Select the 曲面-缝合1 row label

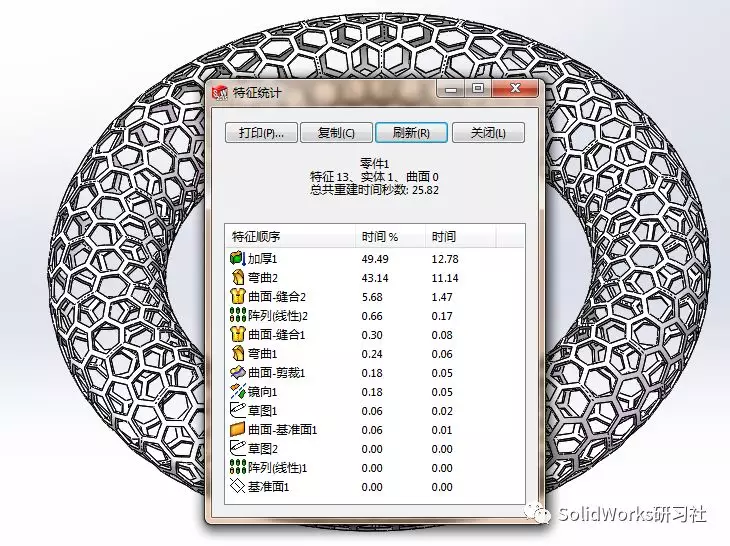(277, 335)
